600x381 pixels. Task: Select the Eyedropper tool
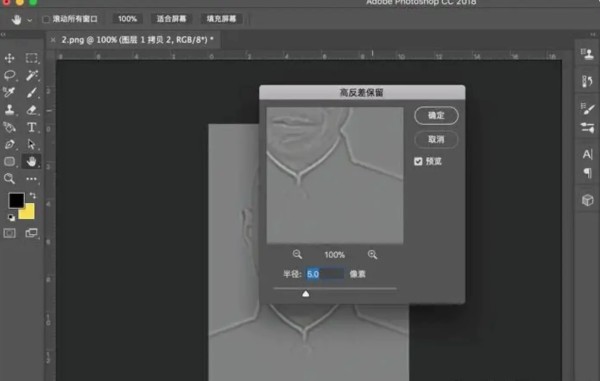(x=10, y=92)
